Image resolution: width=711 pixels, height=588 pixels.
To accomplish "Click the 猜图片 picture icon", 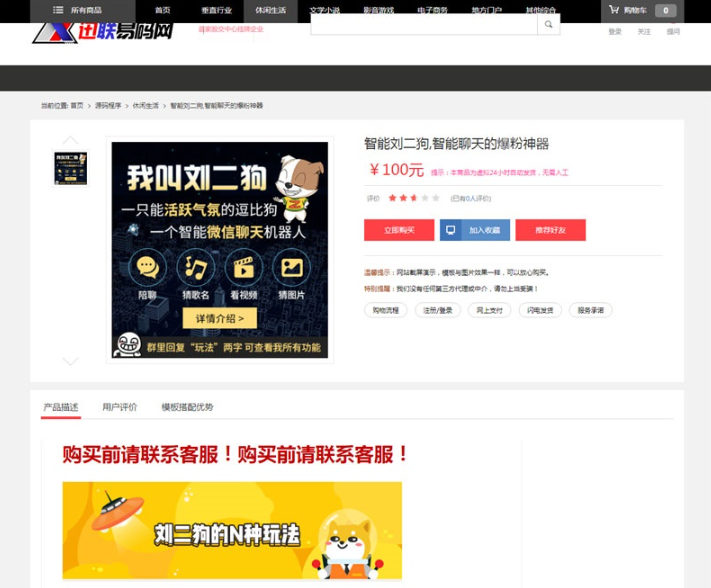I will pyautogui.click(x=292, y=267).
